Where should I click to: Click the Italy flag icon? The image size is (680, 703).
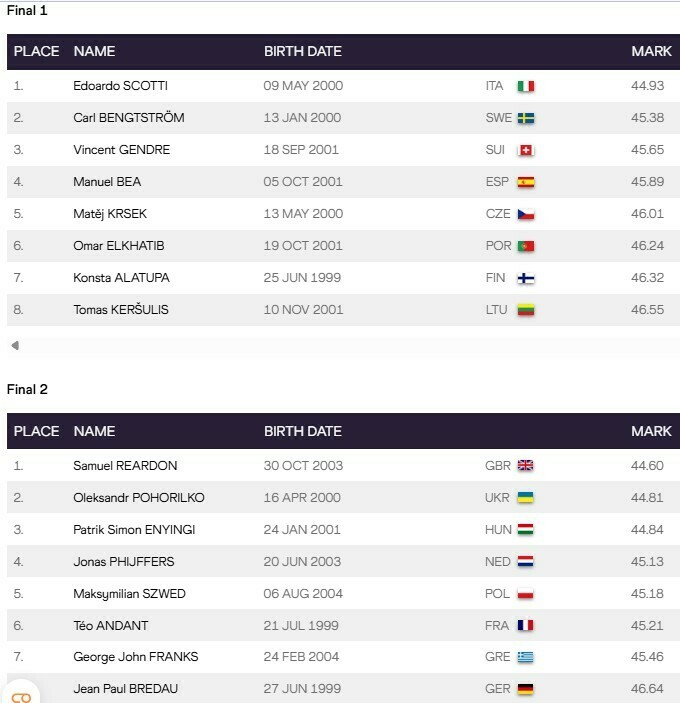pos(525,86)
